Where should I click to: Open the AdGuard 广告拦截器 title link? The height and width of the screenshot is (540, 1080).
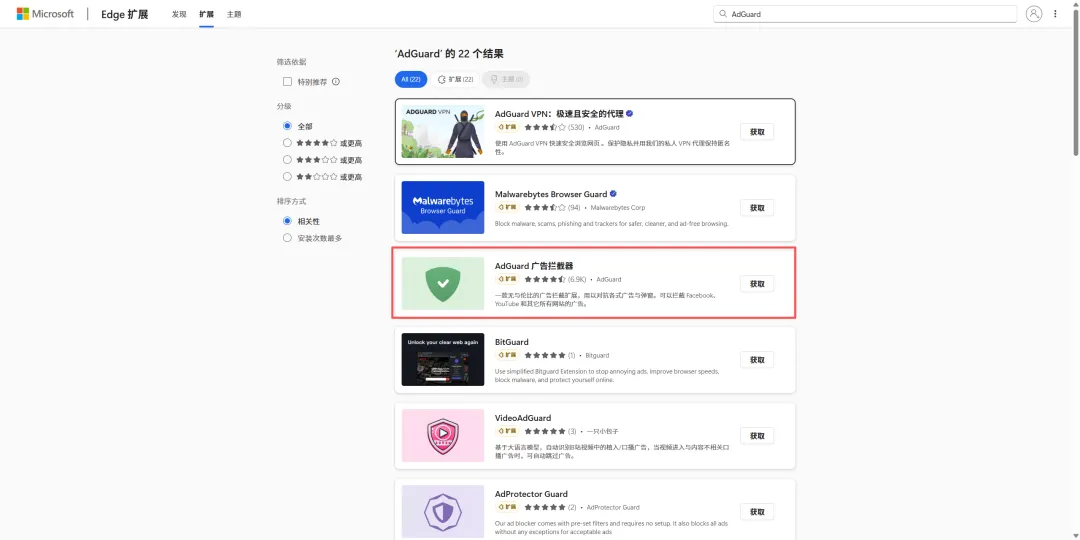click(x=534, y=266)
